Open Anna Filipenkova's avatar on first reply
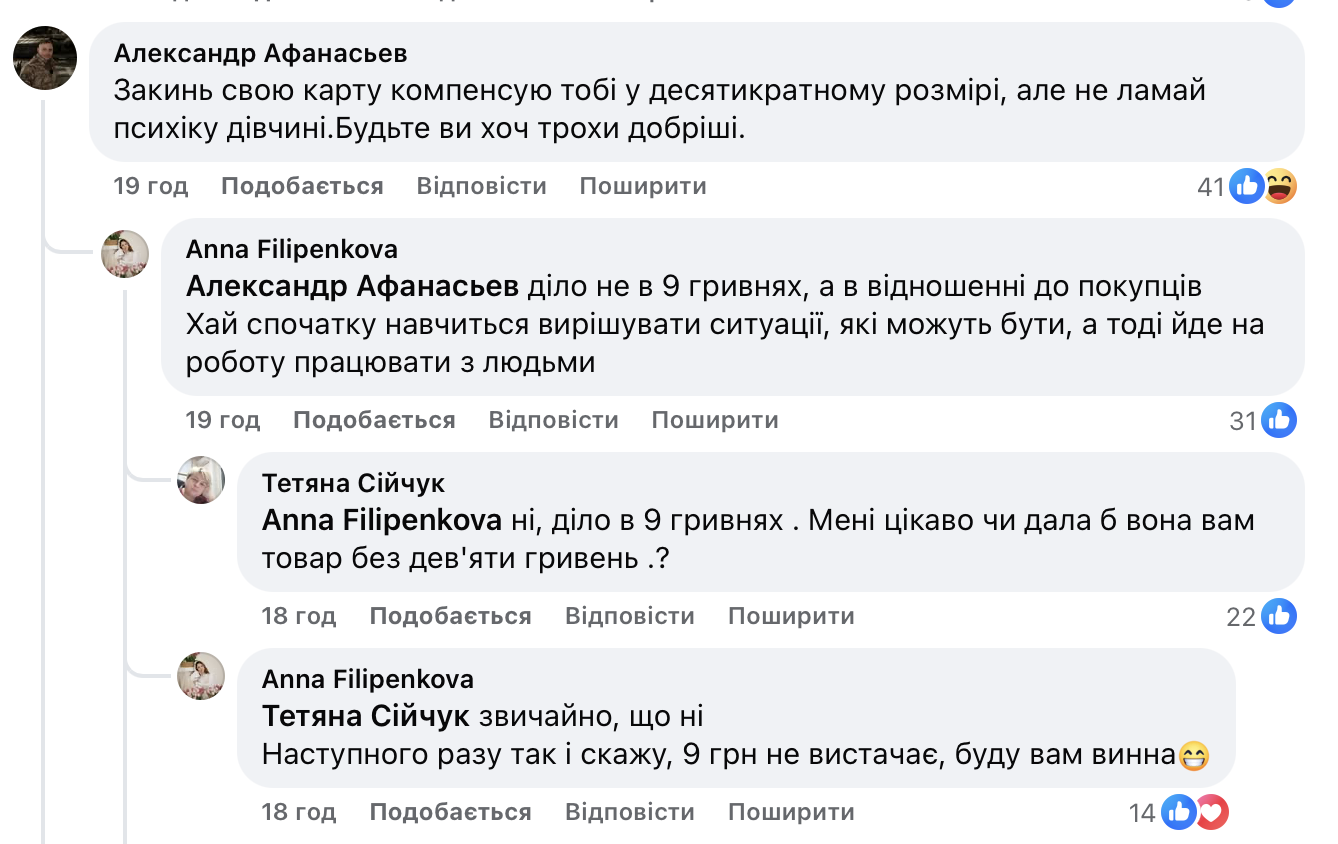This screenshot has width=1338, height=844. click(x=125, y=254)
